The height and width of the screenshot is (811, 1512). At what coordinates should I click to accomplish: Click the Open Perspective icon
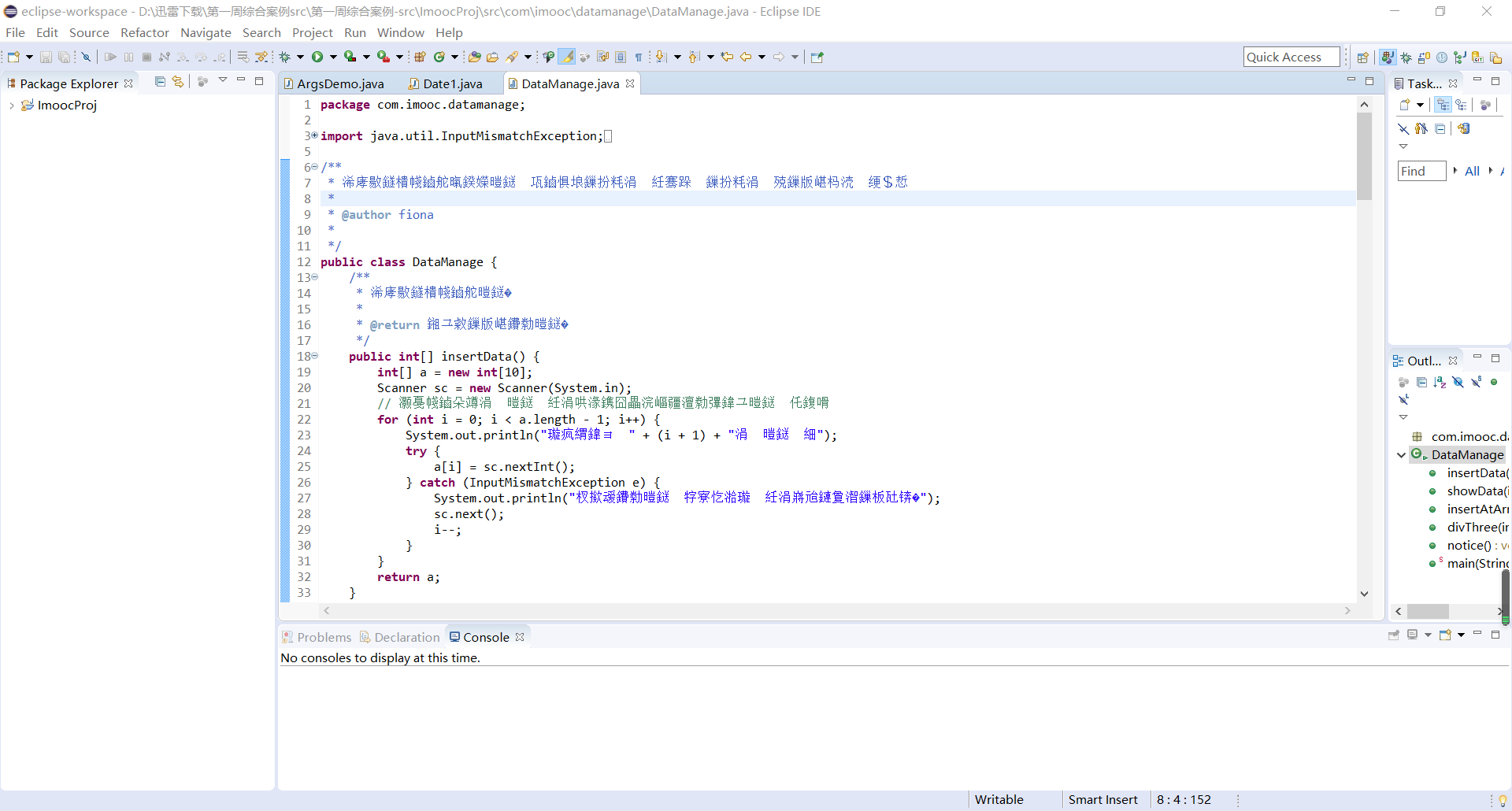pyautogui.click(x=1363, y=57)
